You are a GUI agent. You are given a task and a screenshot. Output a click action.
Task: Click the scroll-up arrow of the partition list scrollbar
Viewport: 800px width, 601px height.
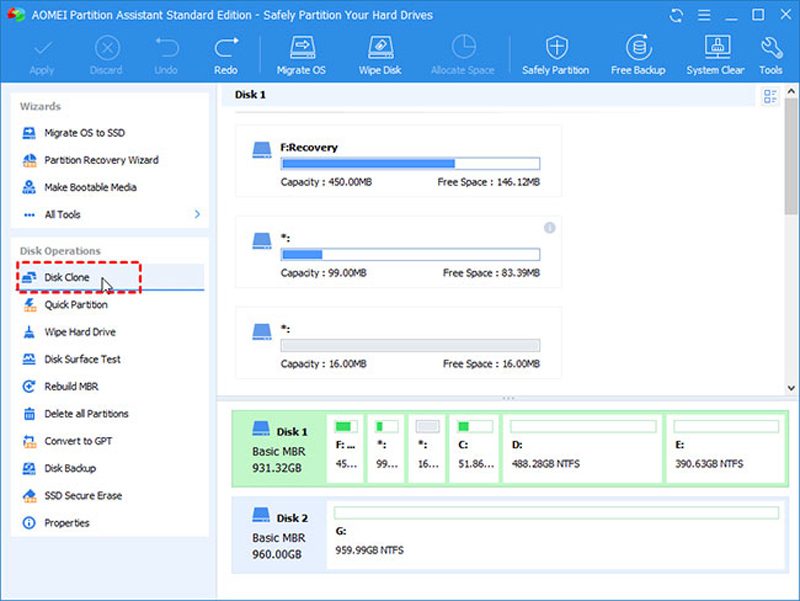[791, 93]
